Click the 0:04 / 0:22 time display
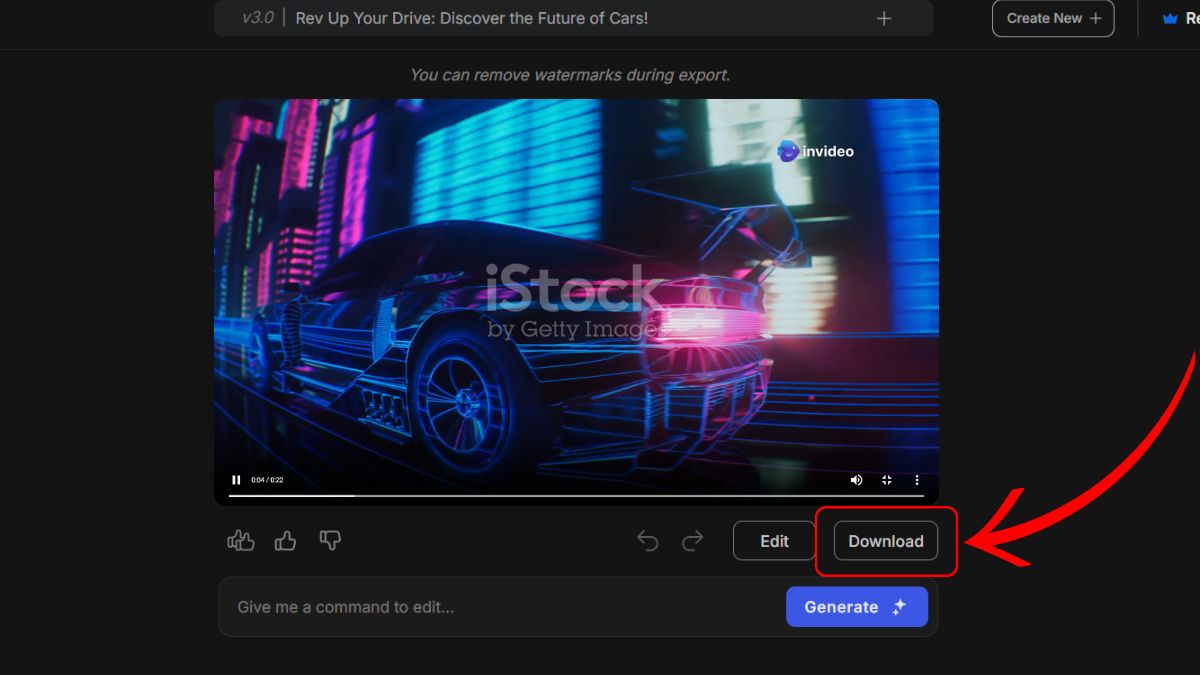The width and height of the screenshot is (1200, 675). (x=267, y=480)
